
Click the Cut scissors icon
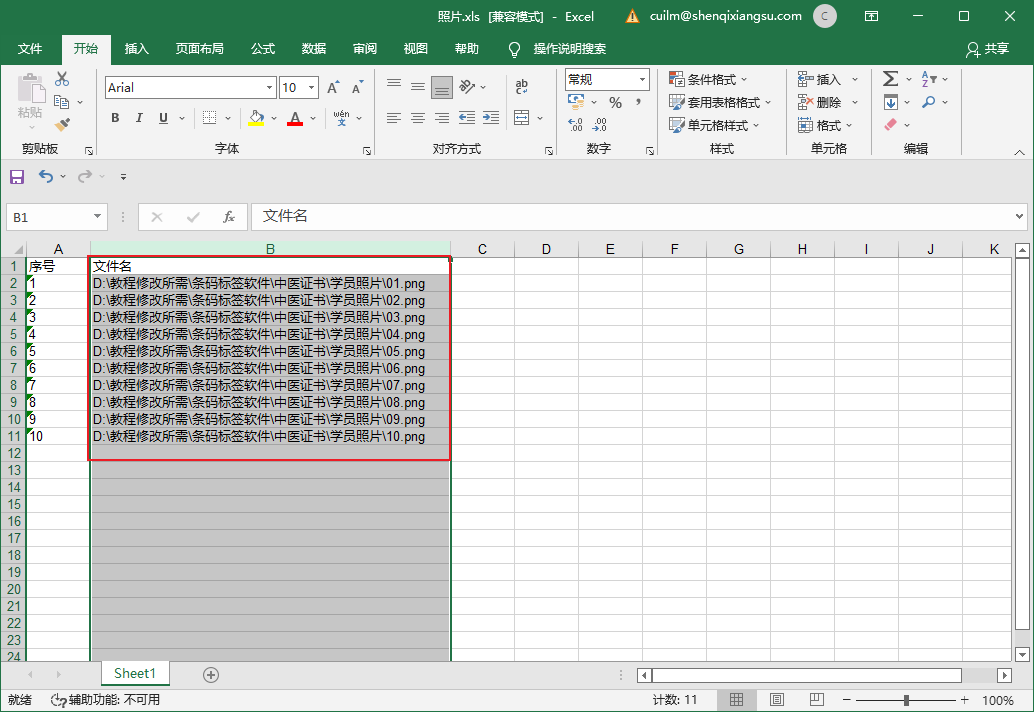(62, 80)
